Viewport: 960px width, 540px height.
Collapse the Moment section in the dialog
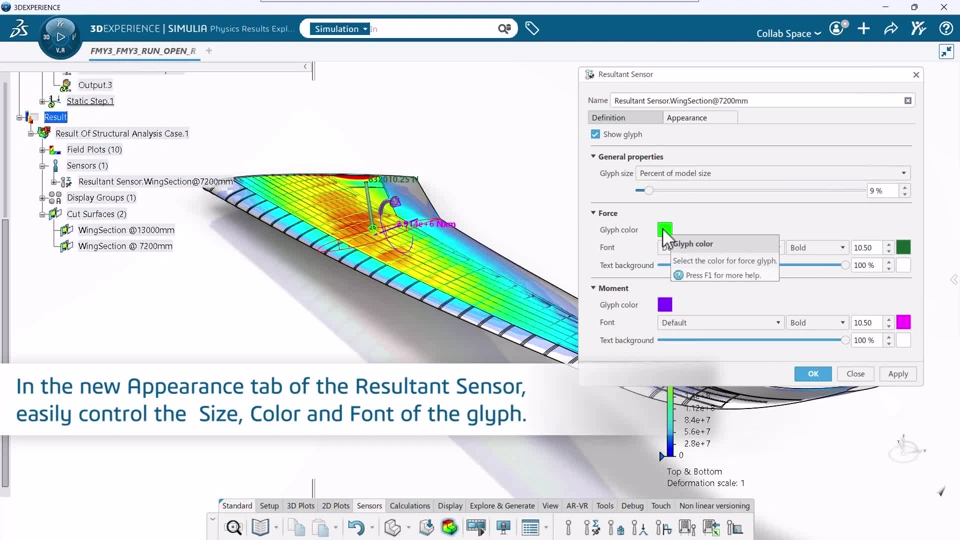(x=593, y=288)
